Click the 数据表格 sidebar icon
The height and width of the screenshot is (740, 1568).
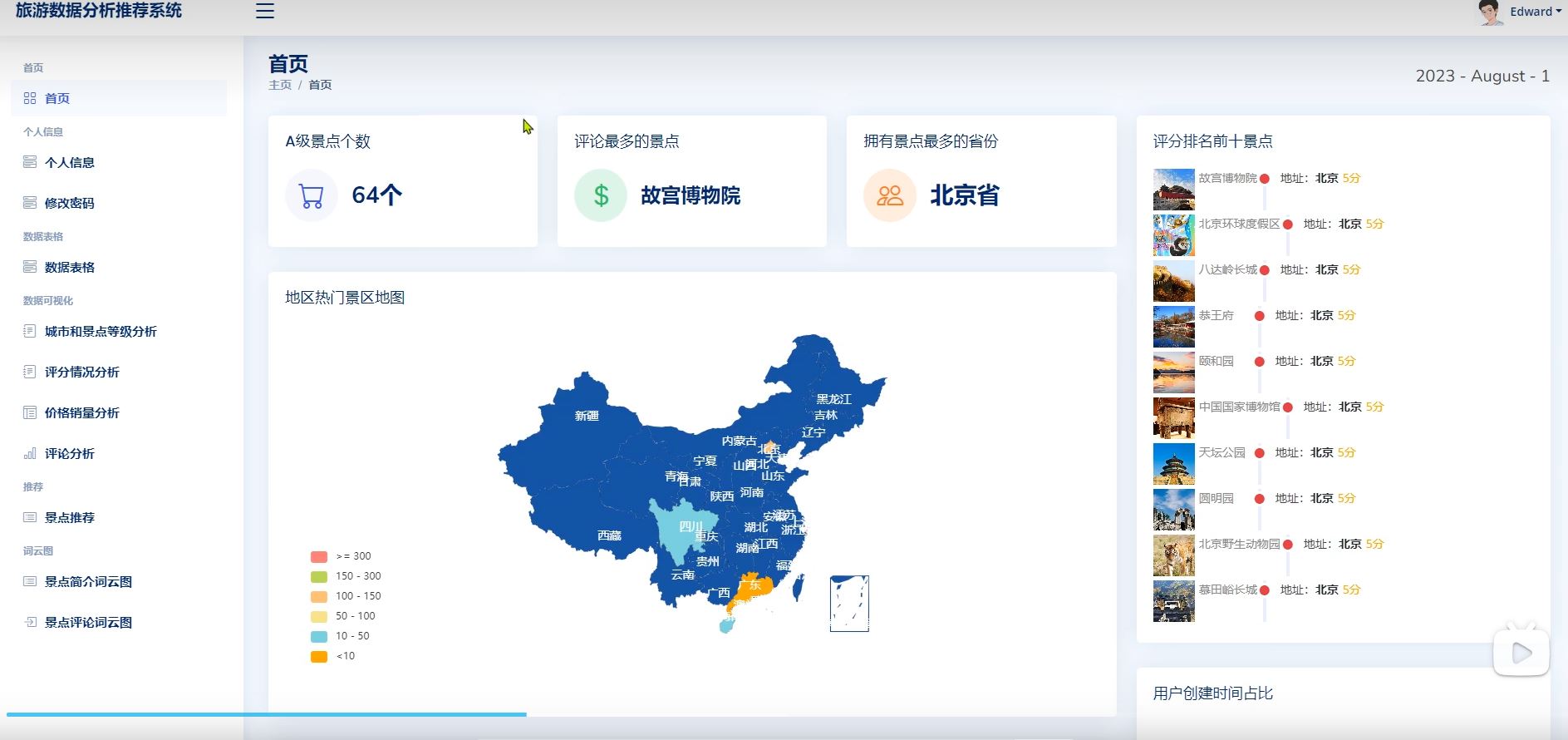pos(30,267)
